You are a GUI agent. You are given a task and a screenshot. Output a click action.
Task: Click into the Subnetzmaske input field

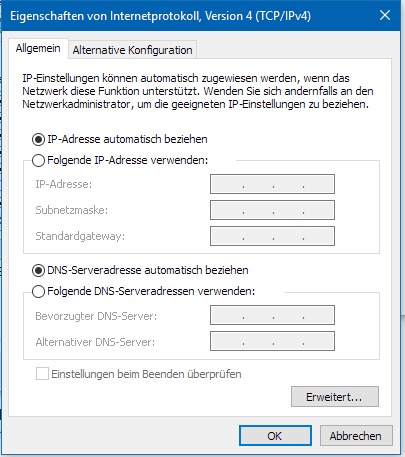pos(272,210)
